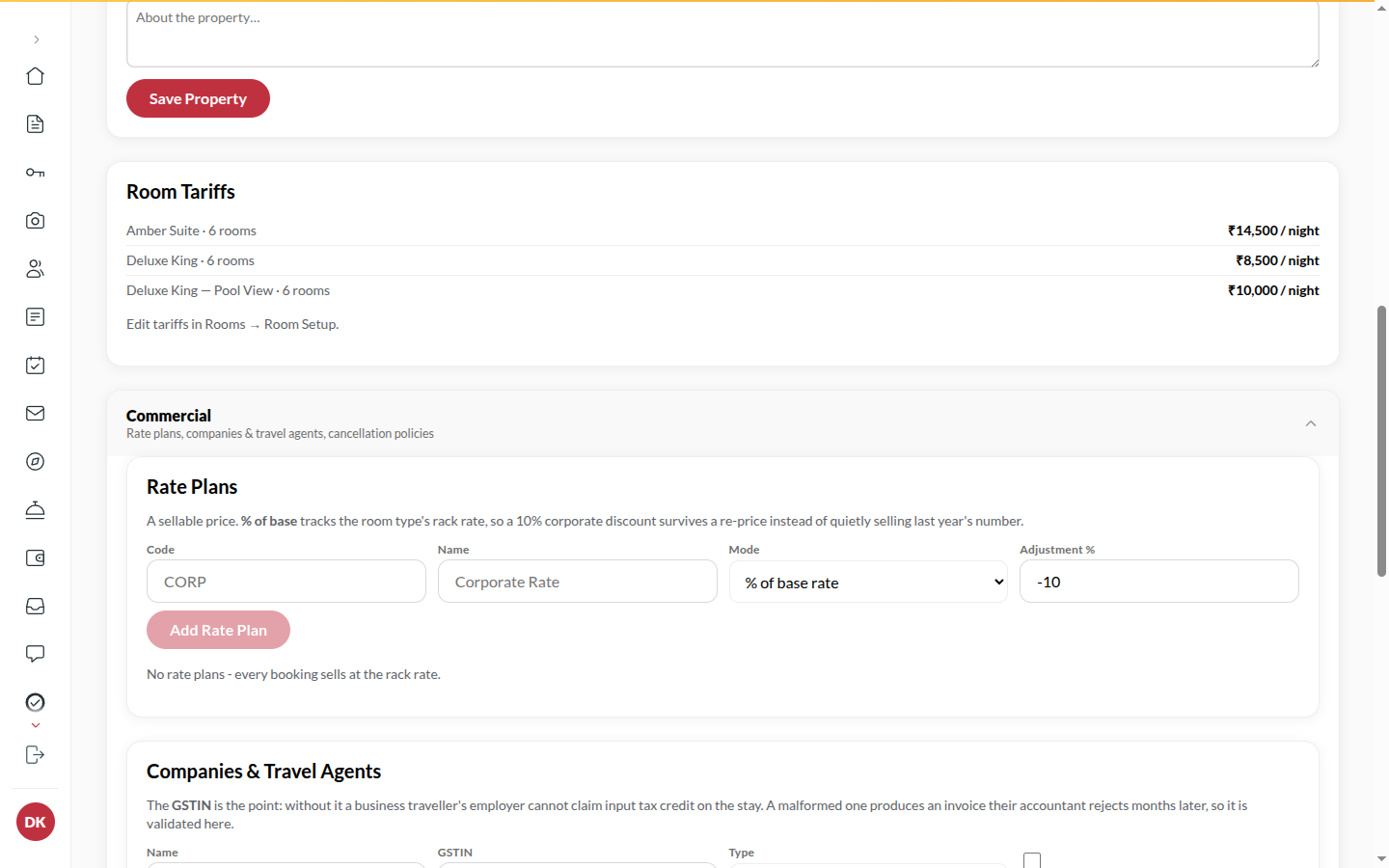Open the wallet icon in sidebar
Image resolution: width=1389 pixels, height=868 pixels.
36,558
